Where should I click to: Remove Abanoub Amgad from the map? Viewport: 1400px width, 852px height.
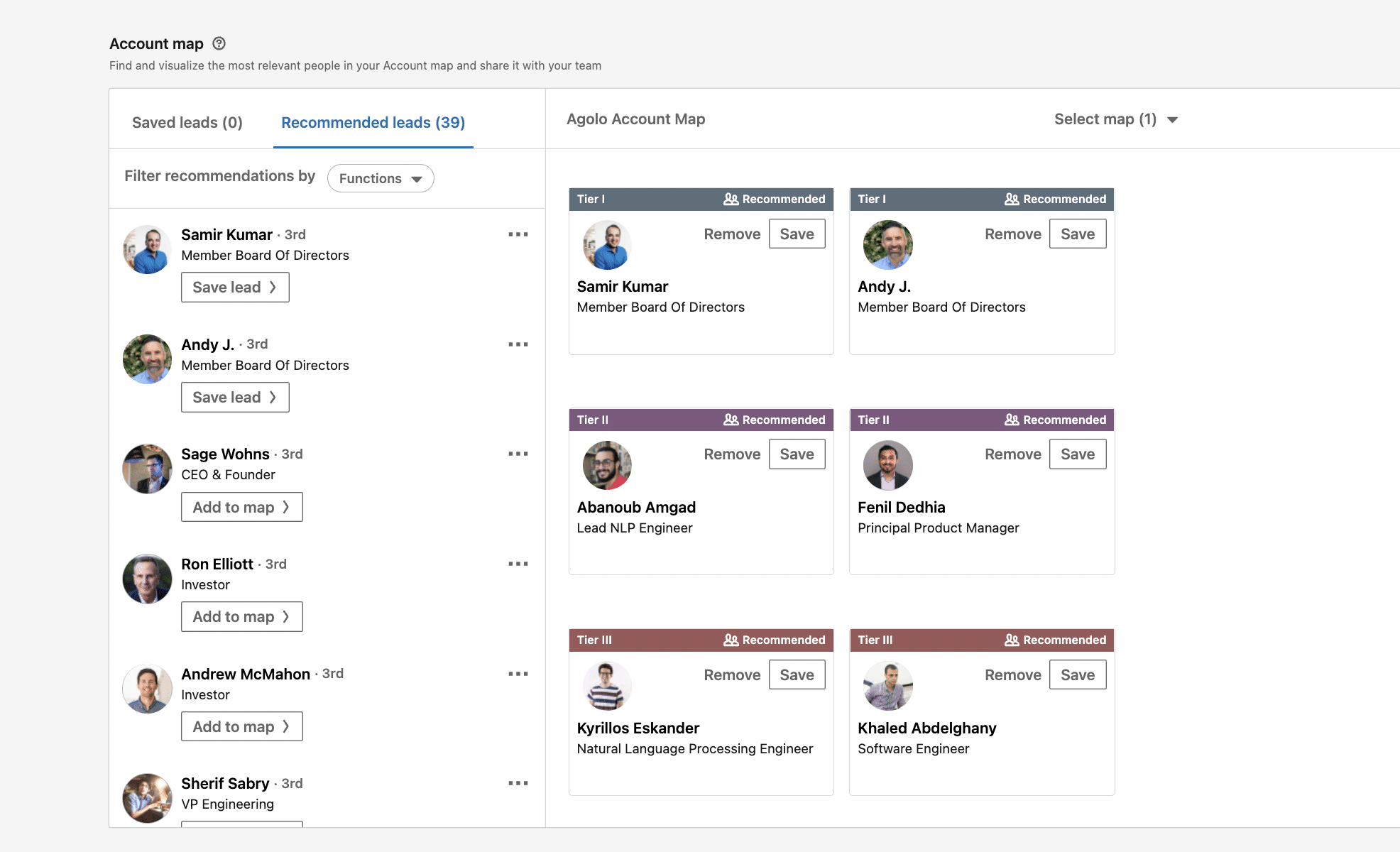click(x=732, y=454)
